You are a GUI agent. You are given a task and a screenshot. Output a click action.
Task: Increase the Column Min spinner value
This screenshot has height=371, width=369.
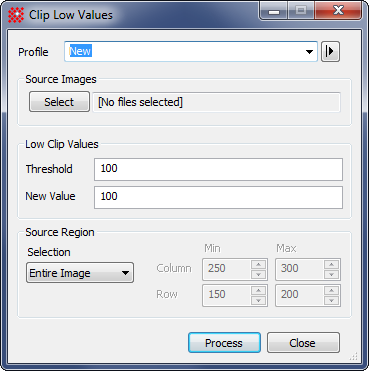[x=259, y=264]
